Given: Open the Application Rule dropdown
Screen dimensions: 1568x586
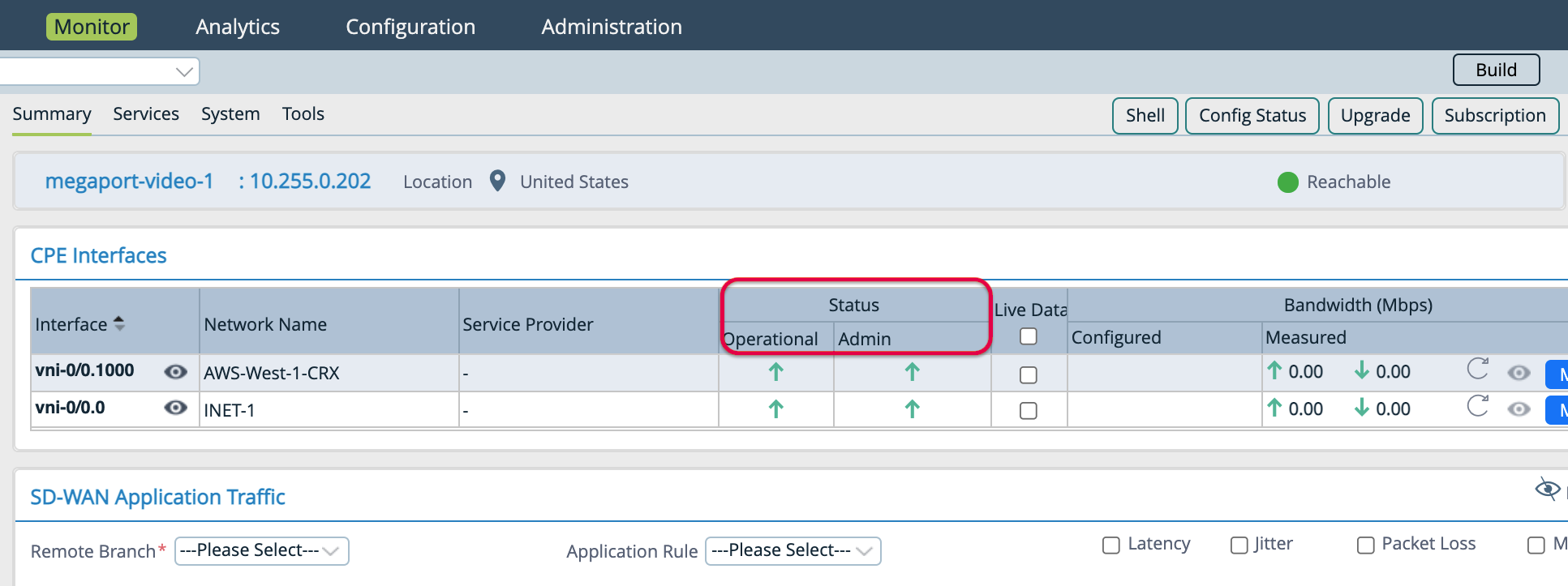Looking at the screenshot, I should point(793,551).
